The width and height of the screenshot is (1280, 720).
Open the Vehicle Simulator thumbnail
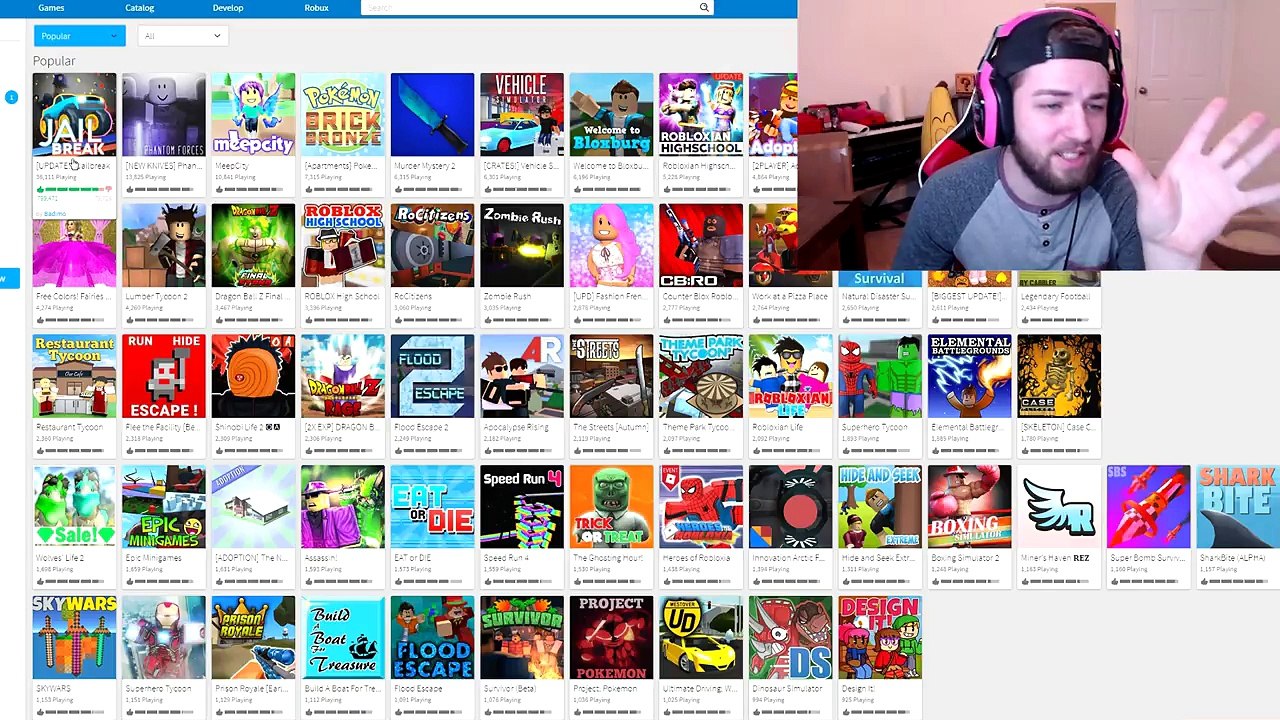522,114
